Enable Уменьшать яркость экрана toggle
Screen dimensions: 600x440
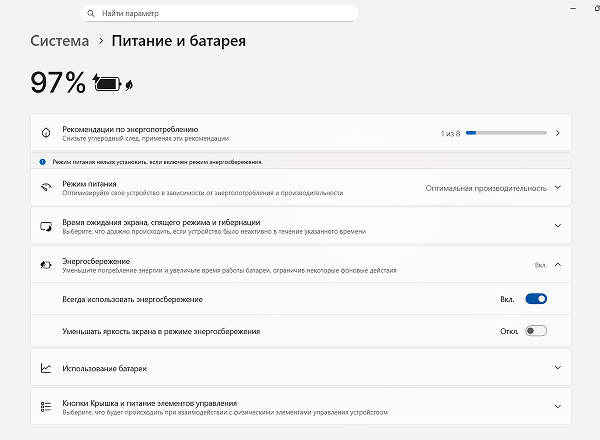point(536,331)
